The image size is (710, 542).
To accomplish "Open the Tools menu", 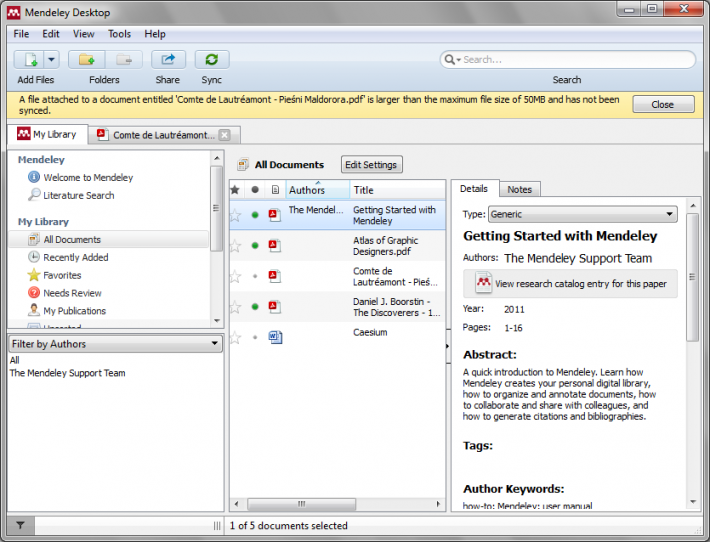I will (120, 34).
